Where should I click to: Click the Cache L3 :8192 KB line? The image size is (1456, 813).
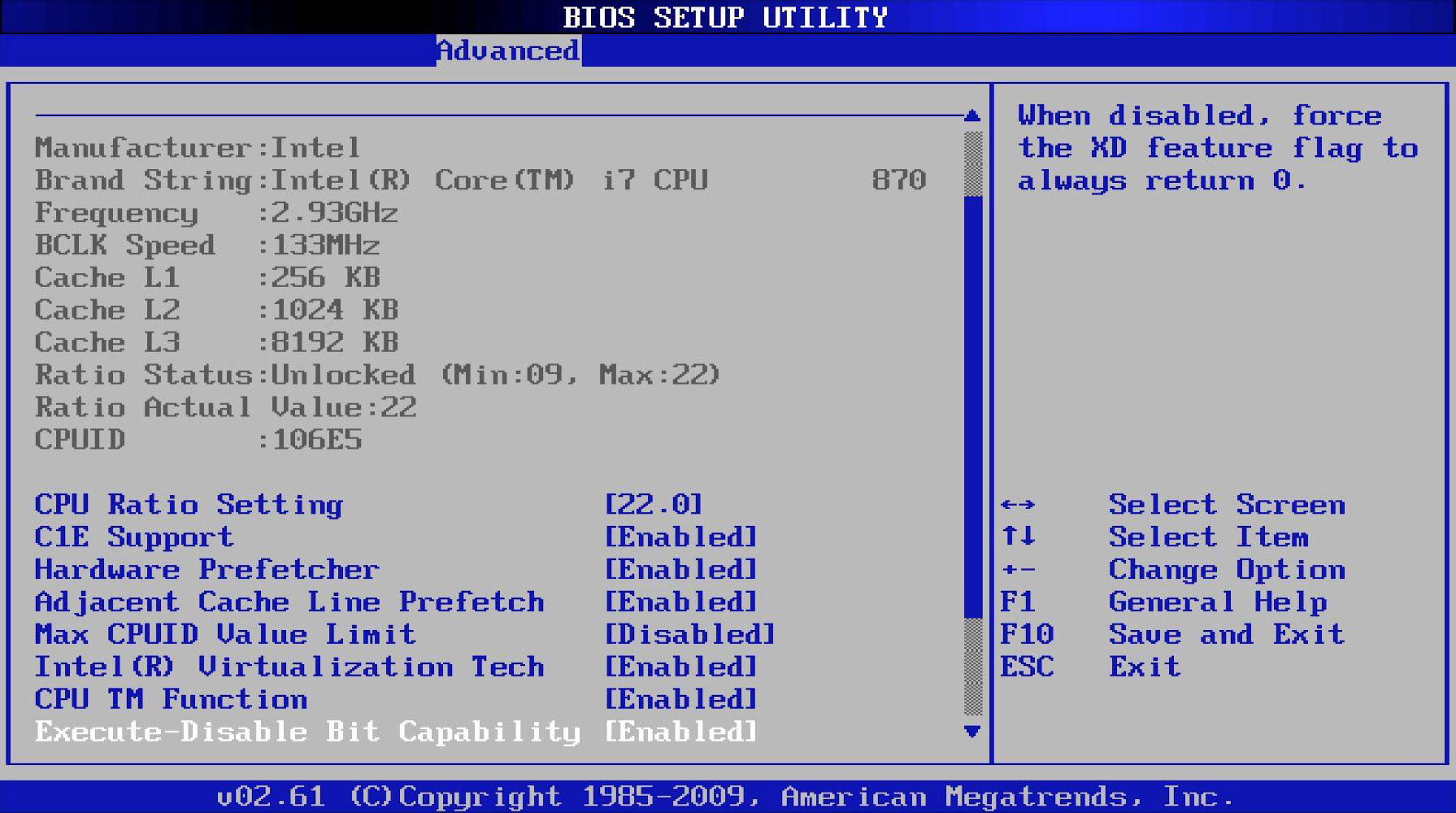tap(216, 343)
